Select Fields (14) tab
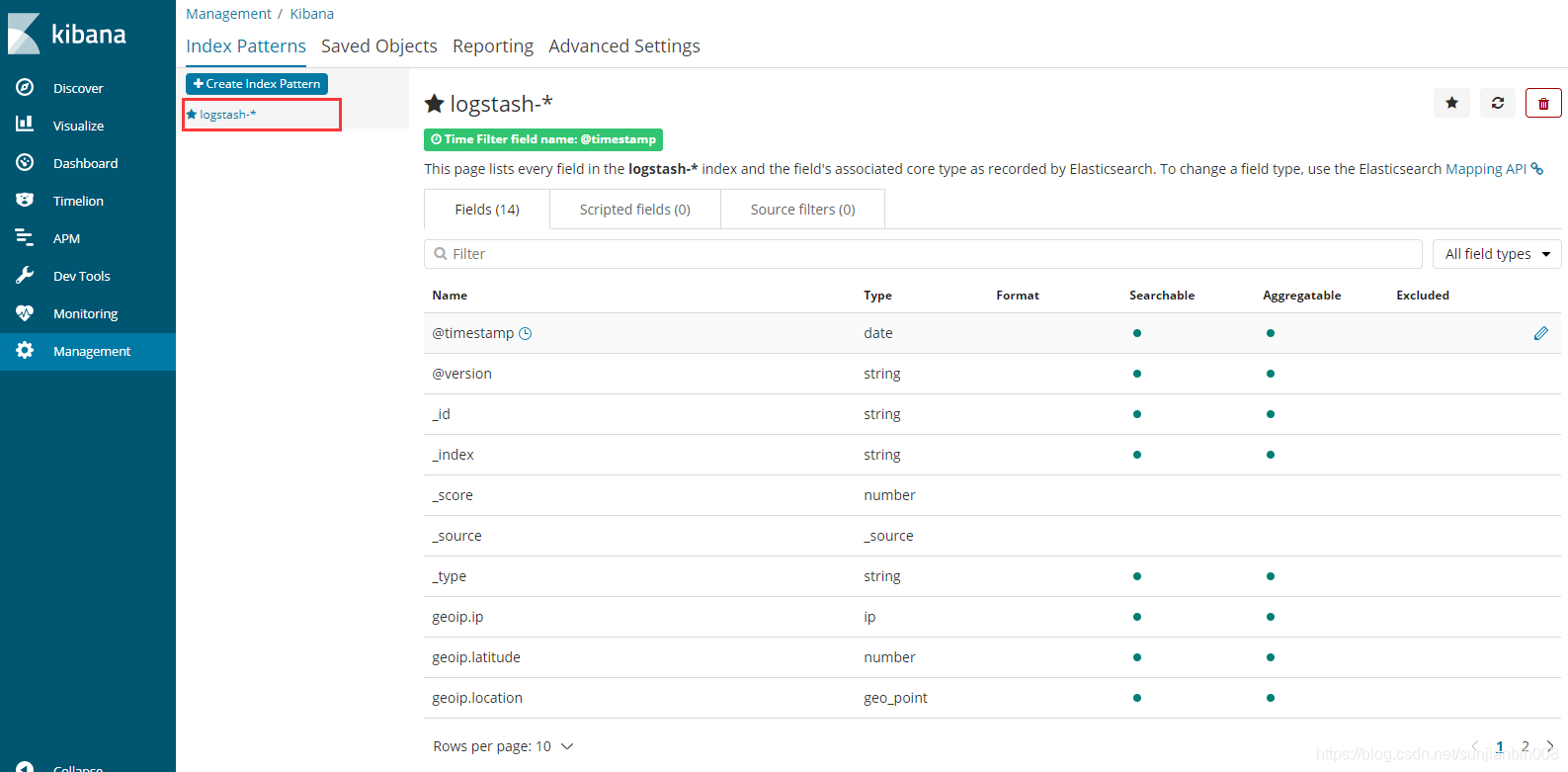The image size is (1568, 772). click(x=487, y=210)
